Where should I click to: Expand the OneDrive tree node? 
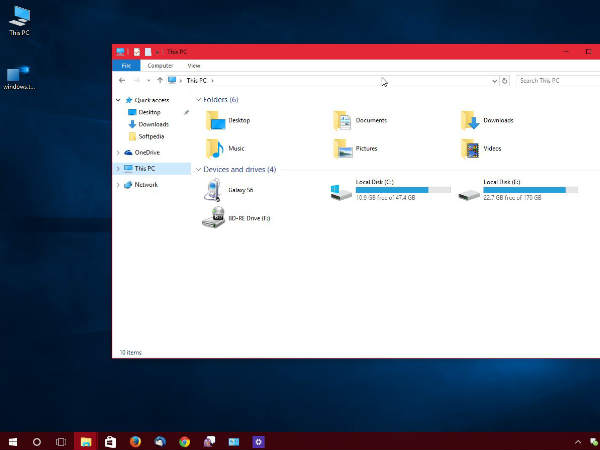pyautogui.click(x=117, y=152)
